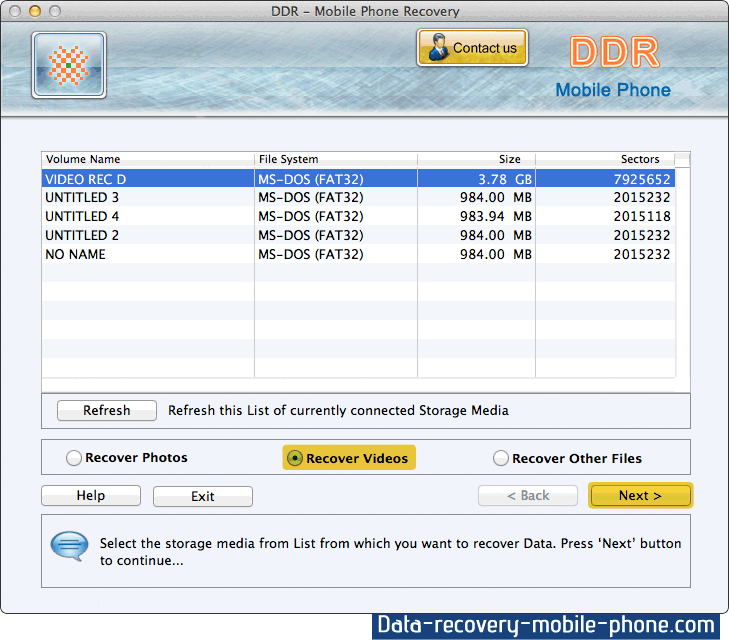729x640 pixels.
Task: Choose the Recover Other Files option
Action: 501,458
